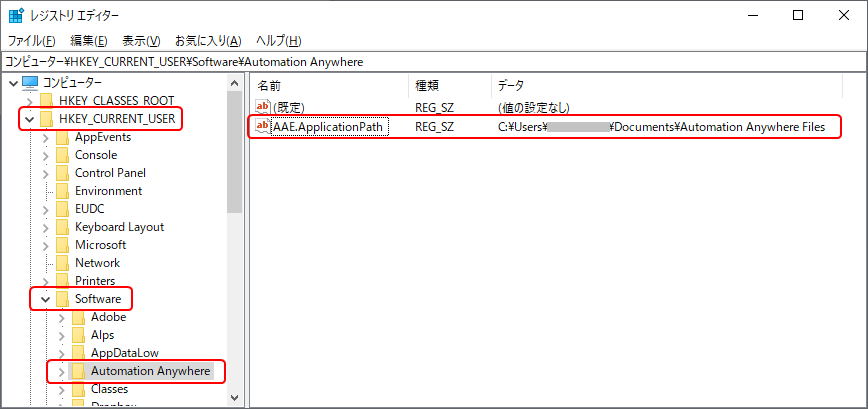Click the (既定) default value icon

[x=264, y=107]
